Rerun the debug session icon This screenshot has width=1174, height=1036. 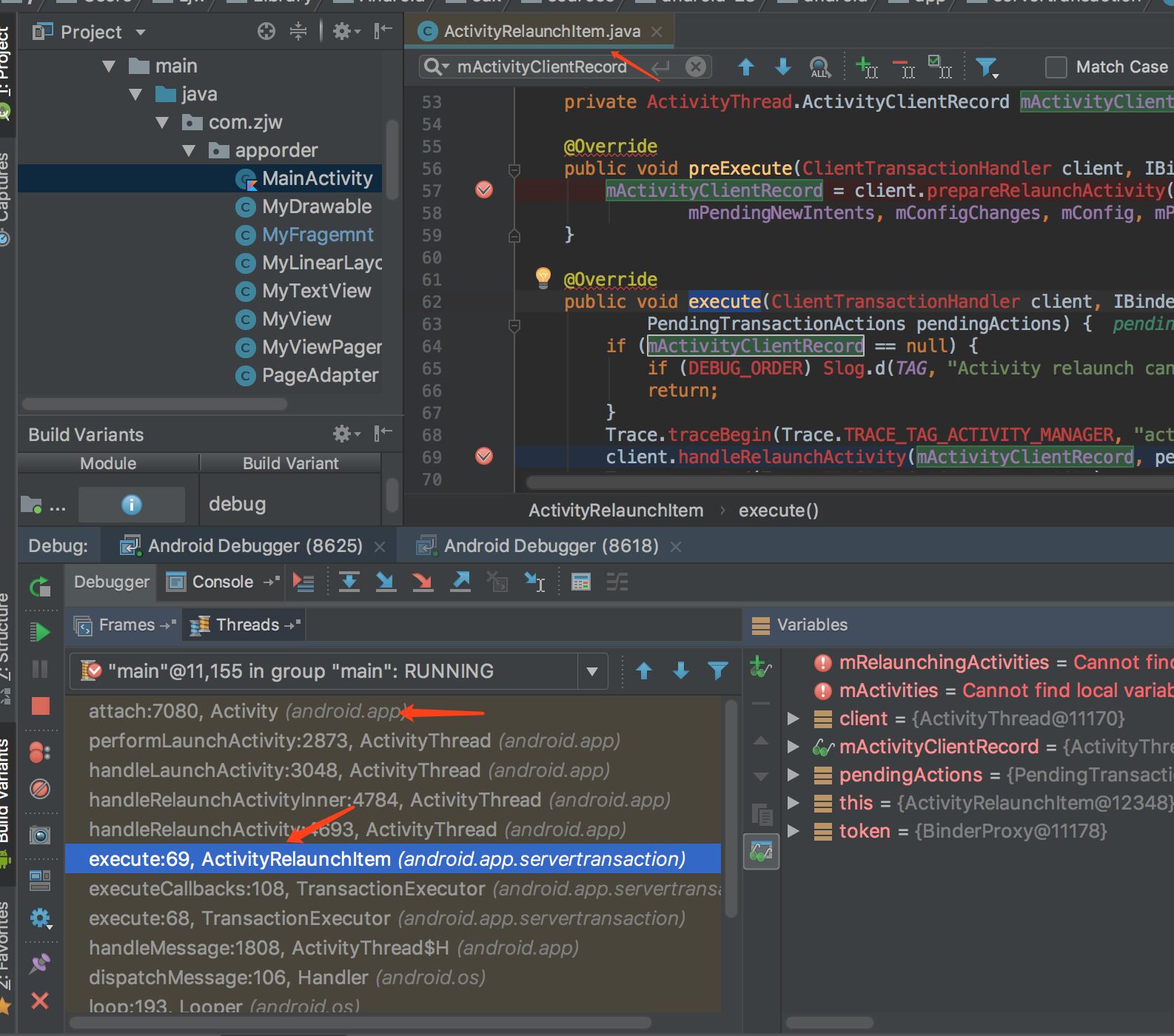pyautogui.click(x=40, y=587)
